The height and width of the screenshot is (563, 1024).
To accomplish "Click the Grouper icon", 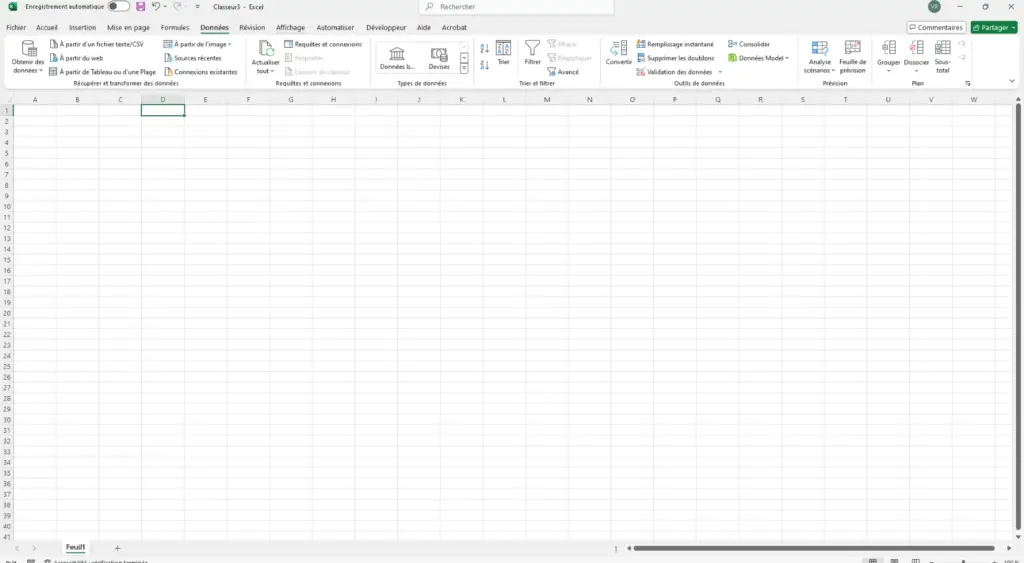I will pyautogui.click(x=888, y=48).
